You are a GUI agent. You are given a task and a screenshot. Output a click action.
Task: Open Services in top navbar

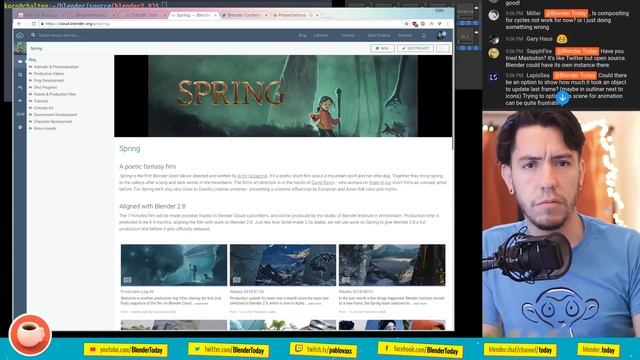point(405,36)
